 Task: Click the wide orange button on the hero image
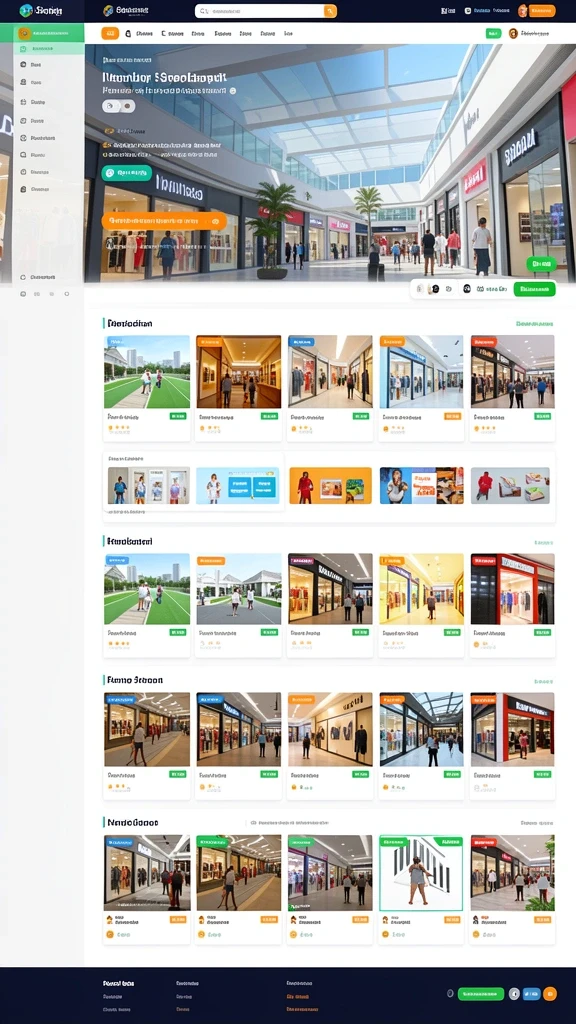pos(164,221)
